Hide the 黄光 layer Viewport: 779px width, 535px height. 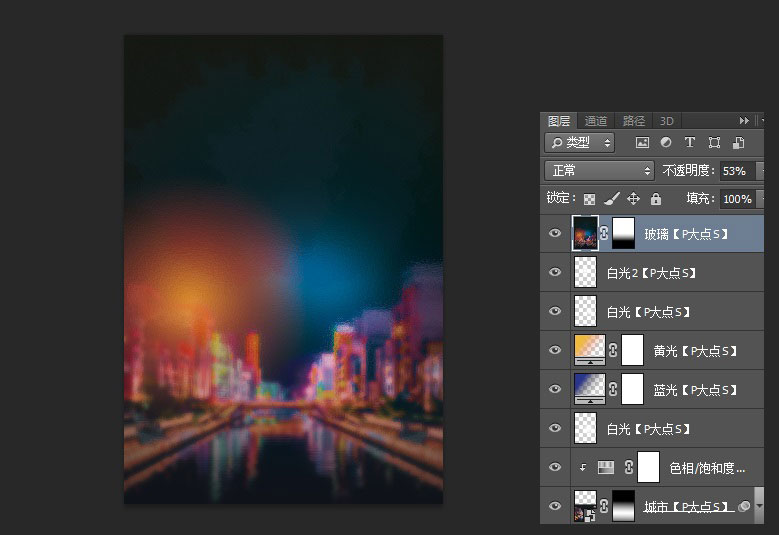[555, 350]
